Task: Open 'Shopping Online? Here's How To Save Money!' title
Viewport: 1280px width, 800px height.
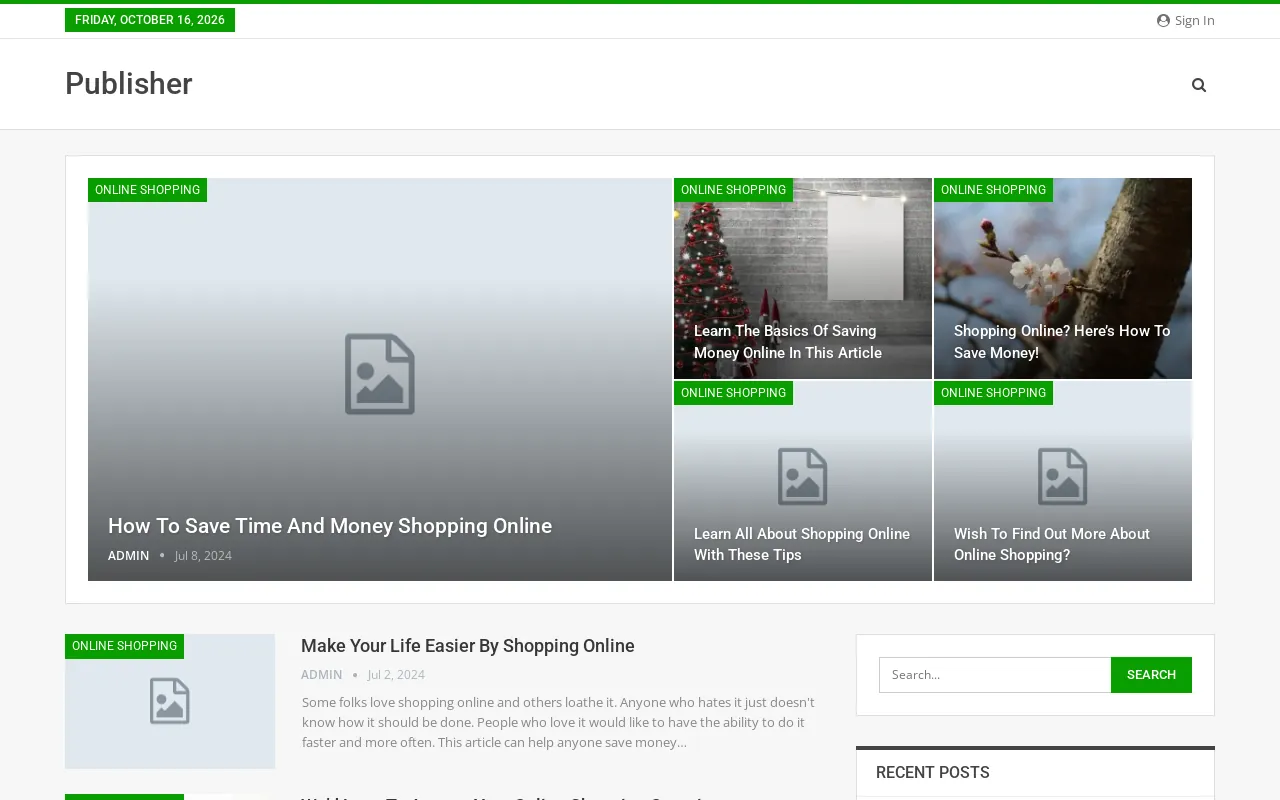Action: tap(1062, 342)
